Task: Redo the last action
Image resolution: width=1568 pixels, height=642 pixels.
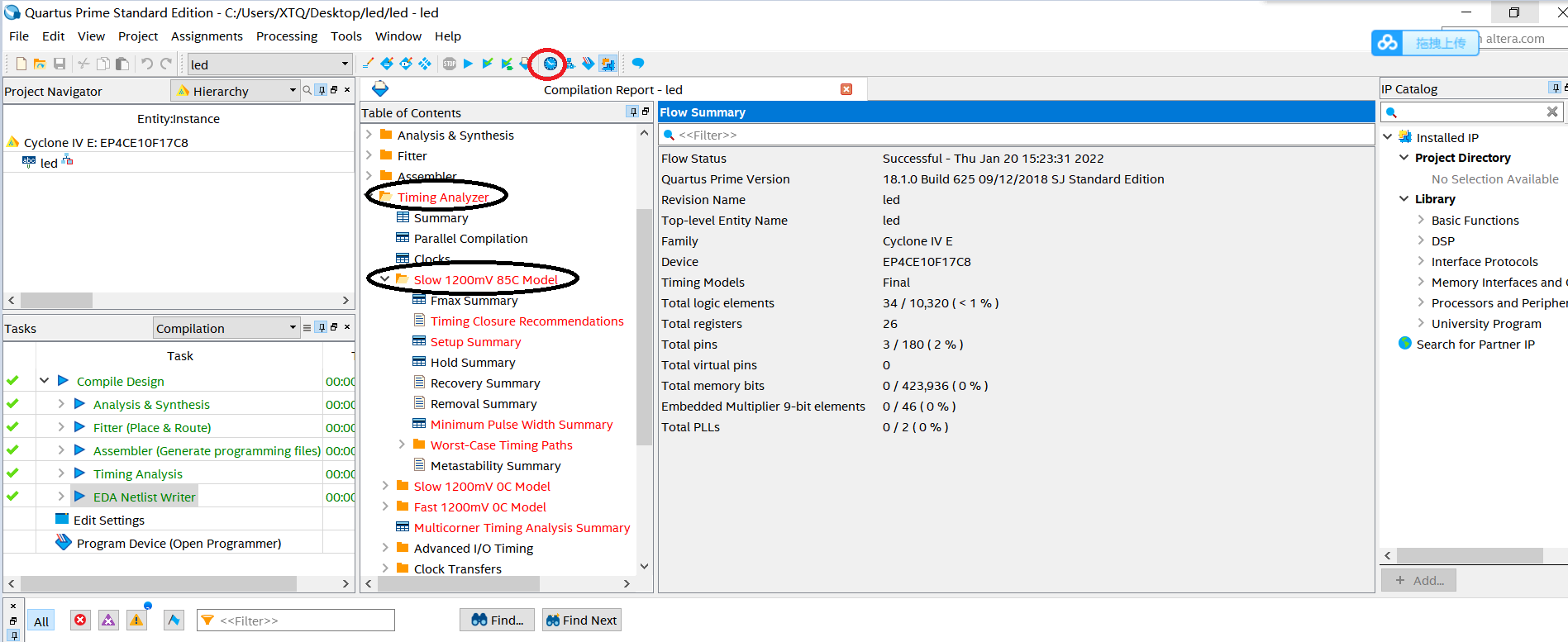Action: tap(166, 64)
